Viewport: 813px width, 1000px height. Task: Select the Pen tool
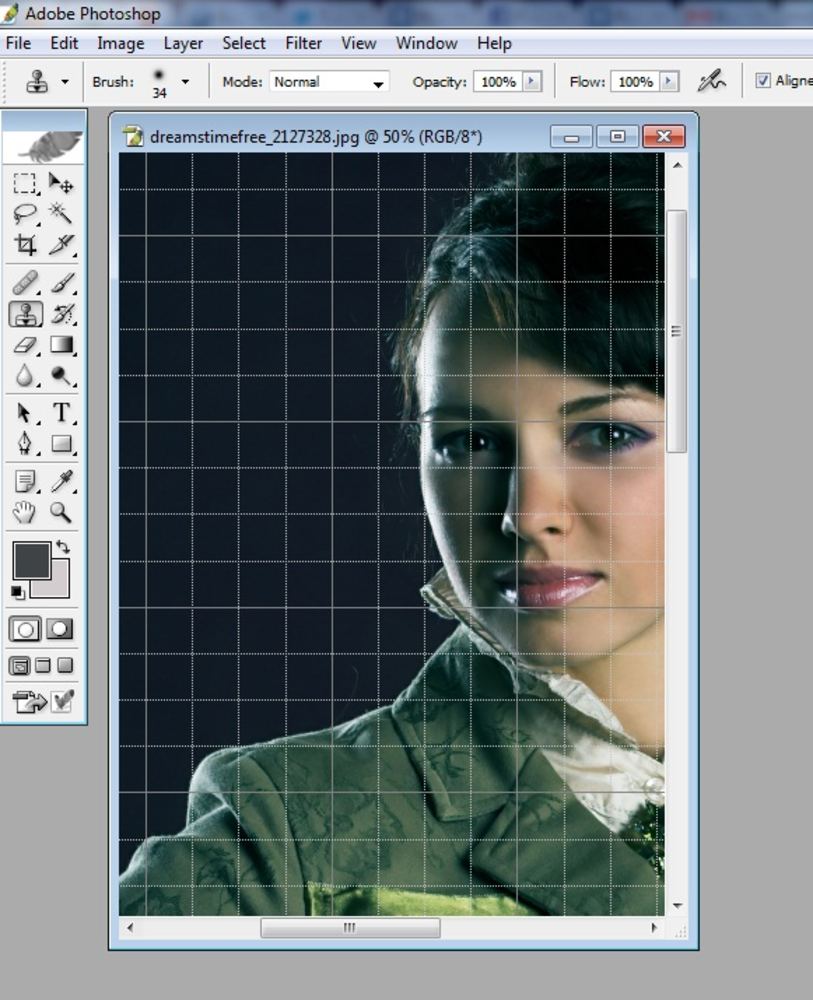25,443
